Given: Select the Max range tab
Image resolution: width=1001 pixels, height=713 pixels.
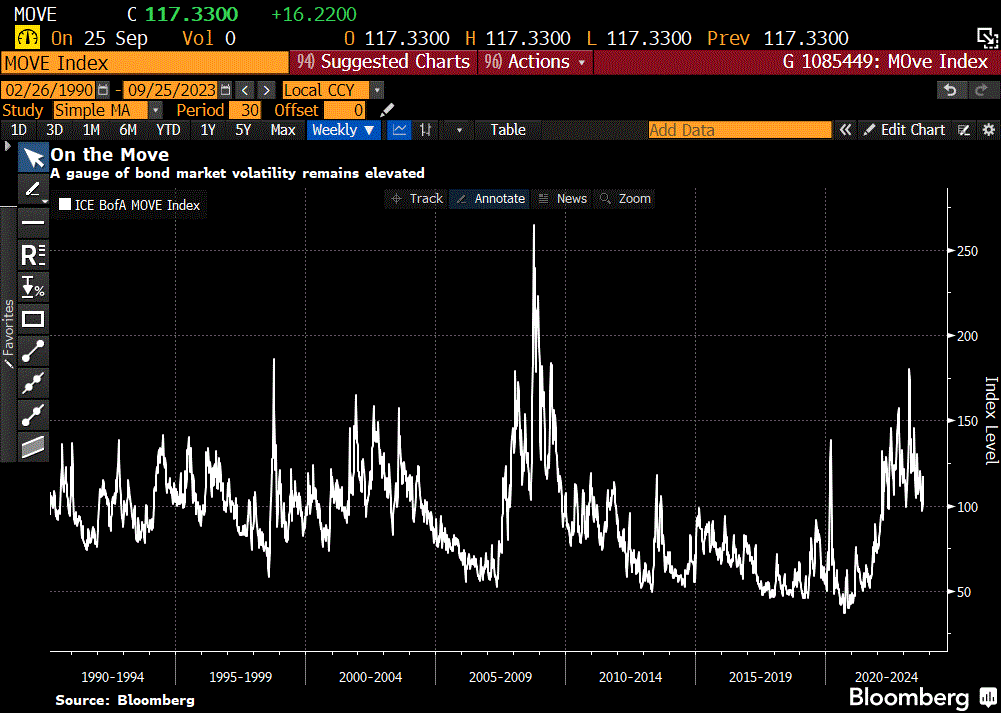Looking at the screenshot, I should coord(283,130).
